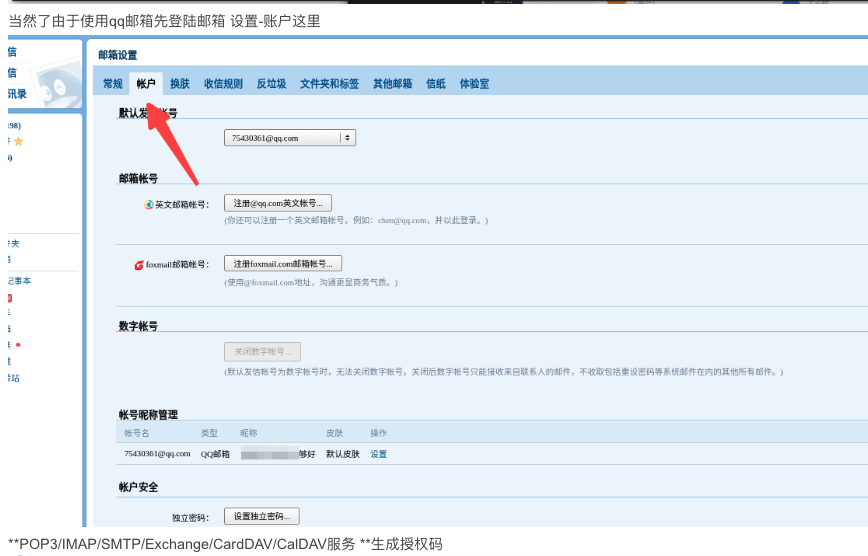Image resolution: width=868 pixels, height=556 pixels.
Task: Click the QQ邮箱 type cell
Action: point(215,454)
